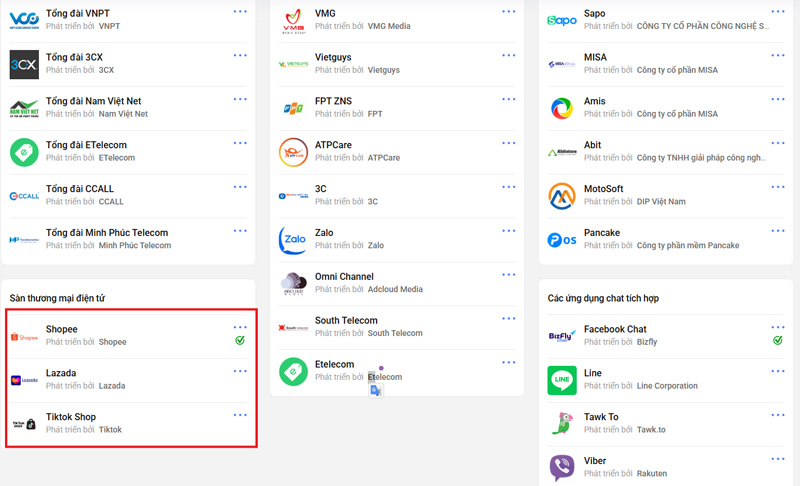Click the Lazada app icon
The image size is (800, 486).
(x=24, y=380)
